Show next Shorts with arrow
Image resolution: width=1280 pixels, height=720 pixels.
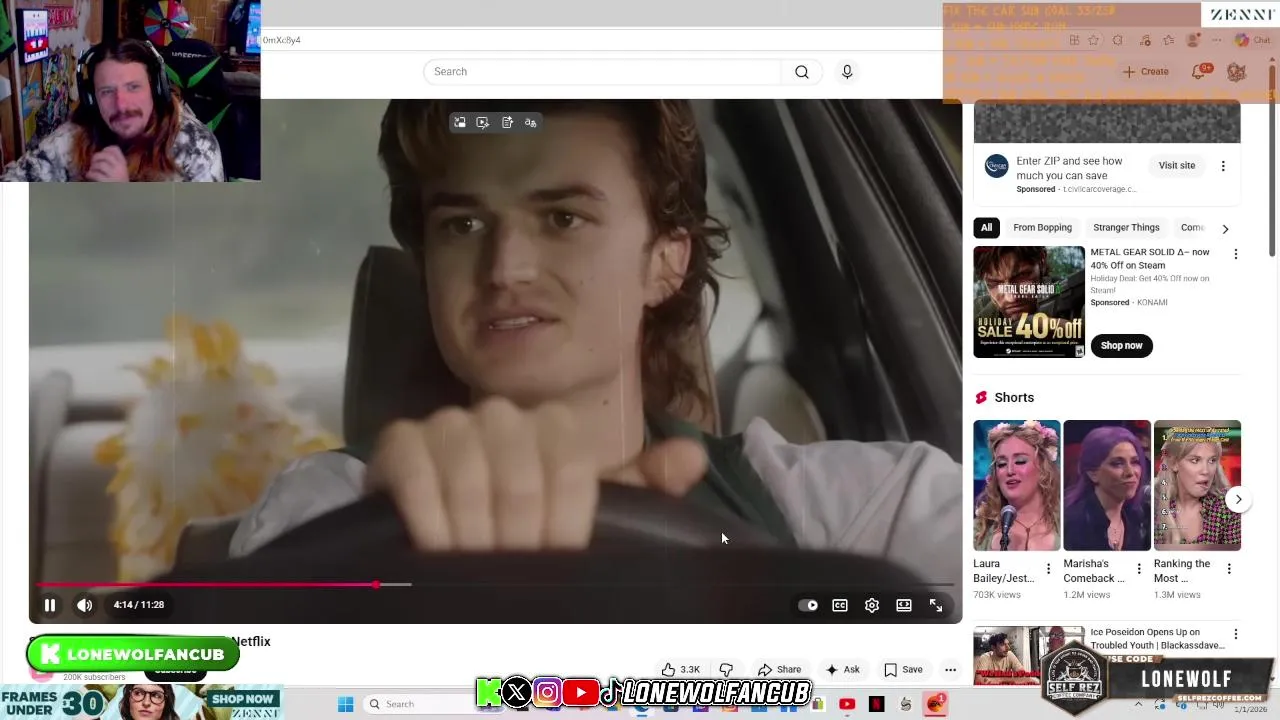1238,500
